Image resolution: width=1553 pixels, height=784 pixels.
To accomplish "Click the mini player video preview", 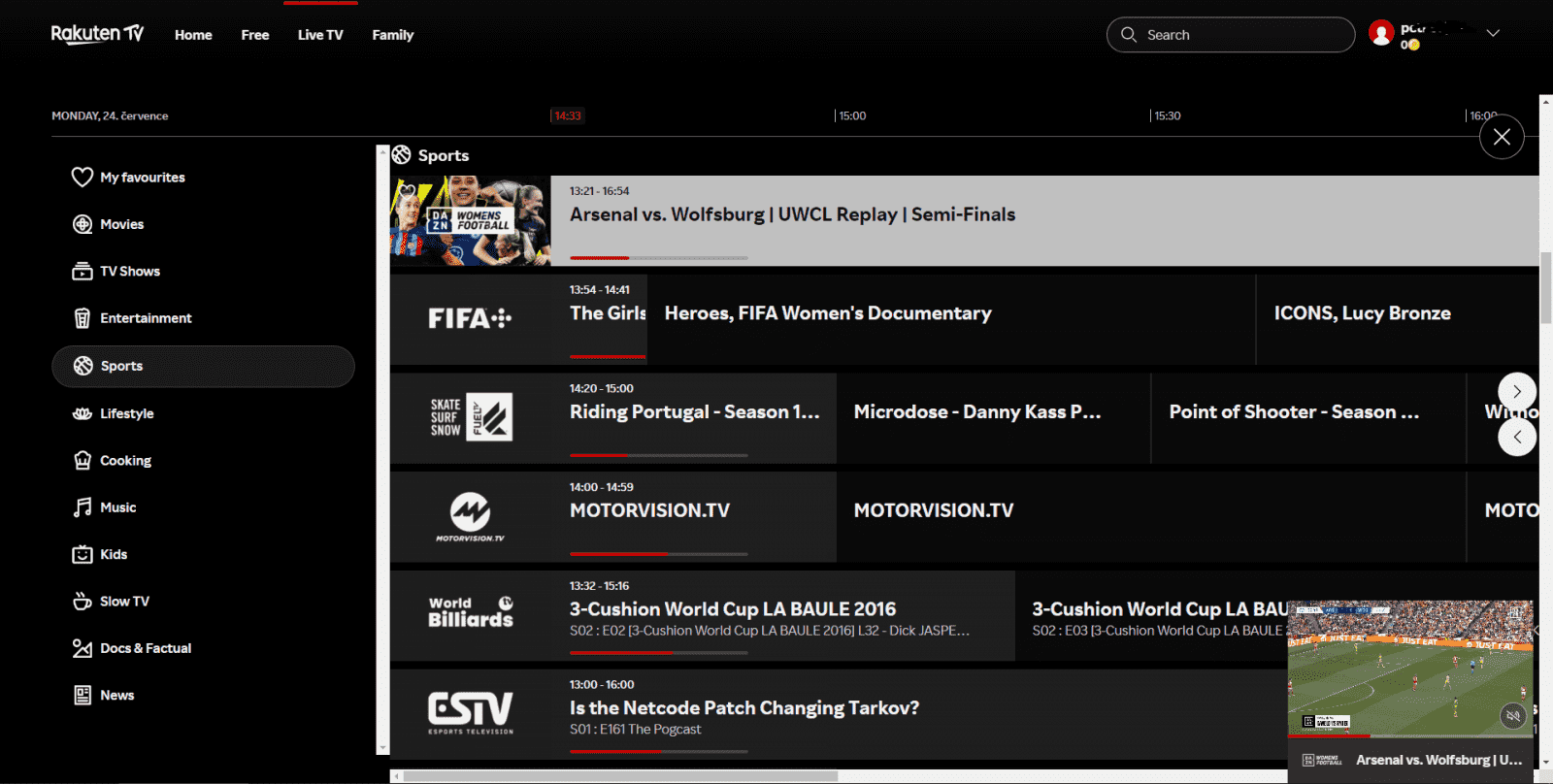I will coord(1410,669).
